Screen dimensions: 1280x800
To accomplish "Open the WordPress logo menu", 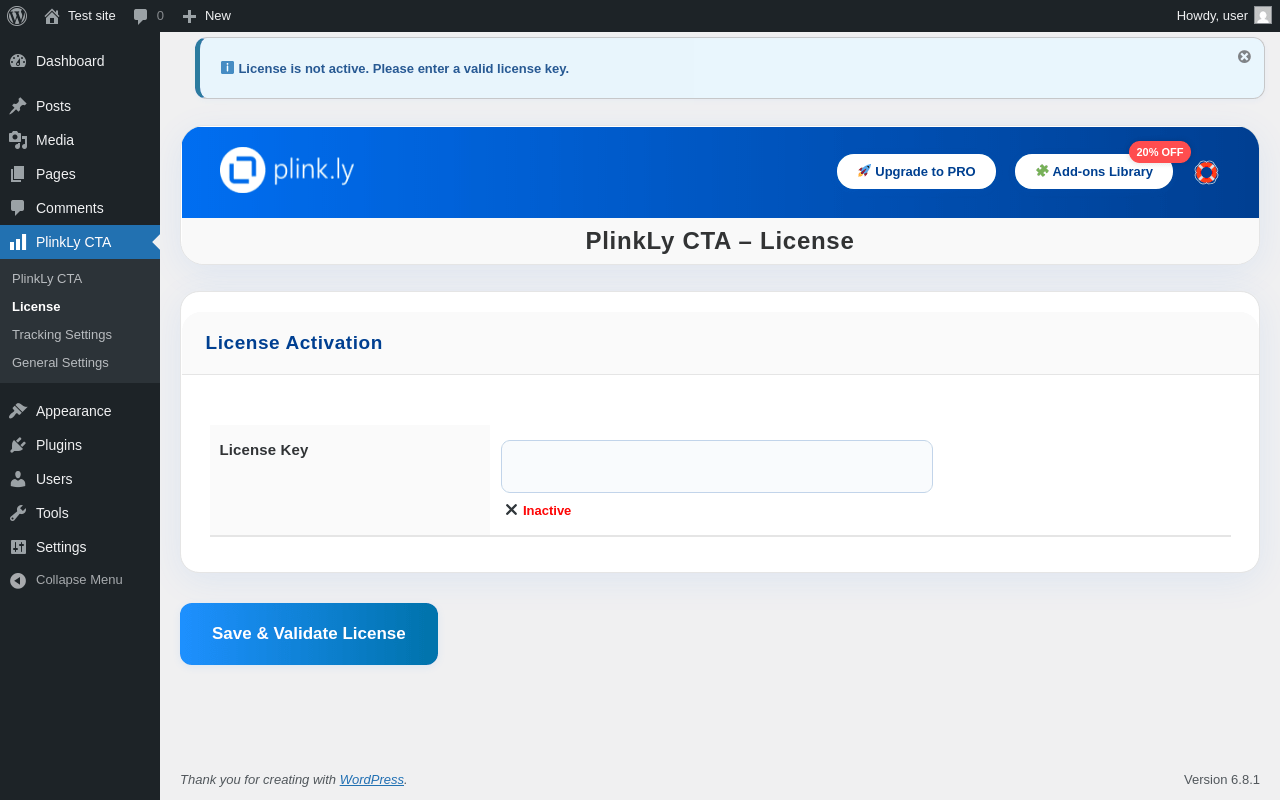I will [x=17, y=16].
